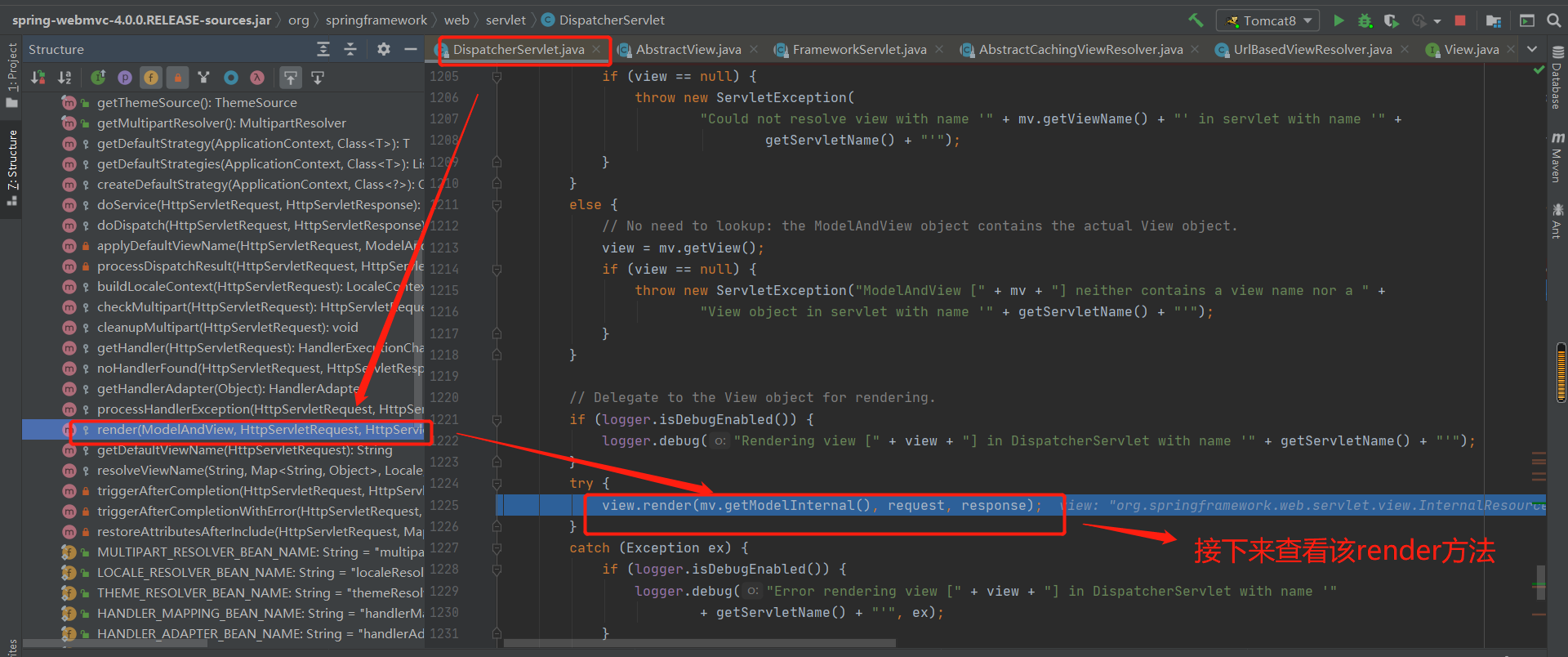Toggle Sort by Visibility in Structure toolbar
This screenshot has width=1568, height=657.
click(x=38, y=78)
